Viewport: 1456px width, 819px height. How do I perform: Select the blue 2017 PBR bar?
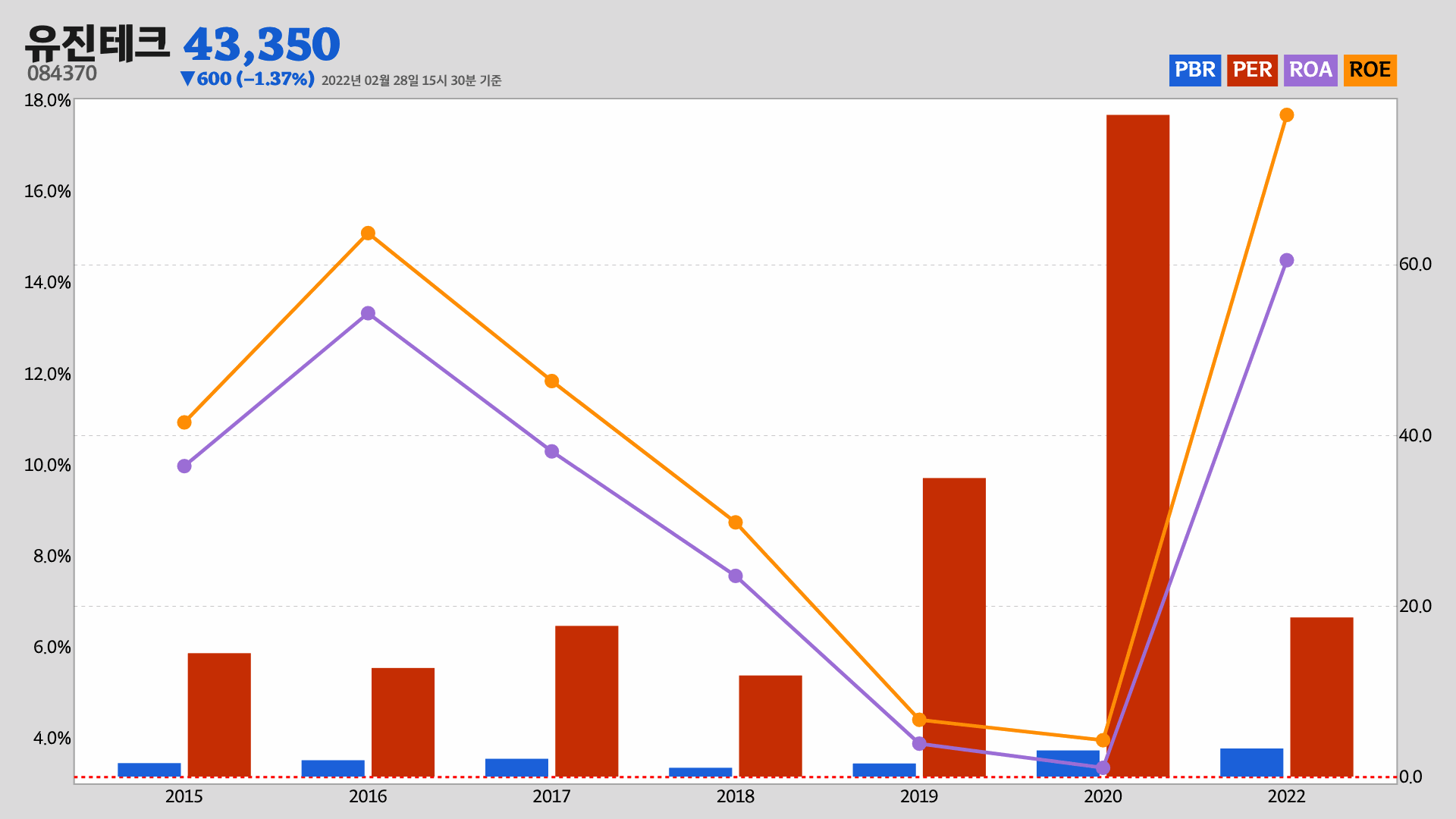(516, 767)
